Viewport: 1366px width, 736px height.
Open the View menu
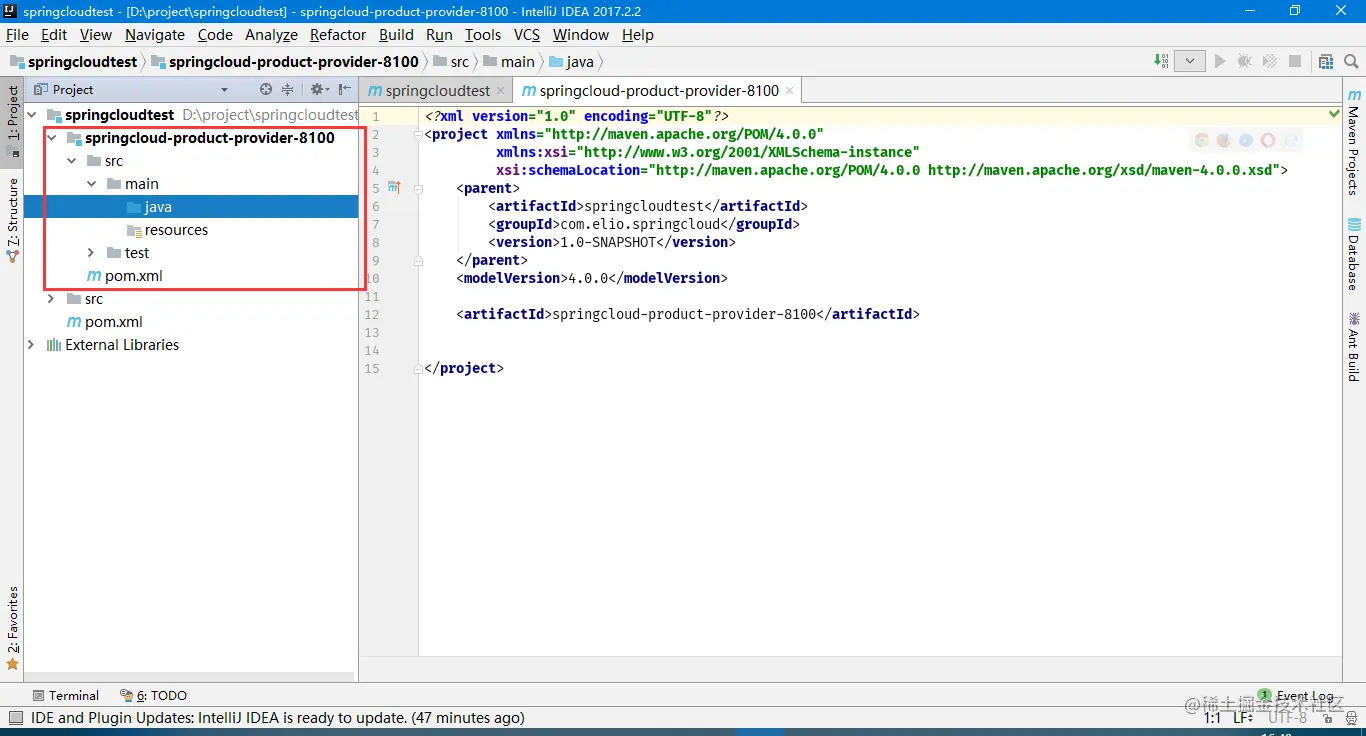96,34
